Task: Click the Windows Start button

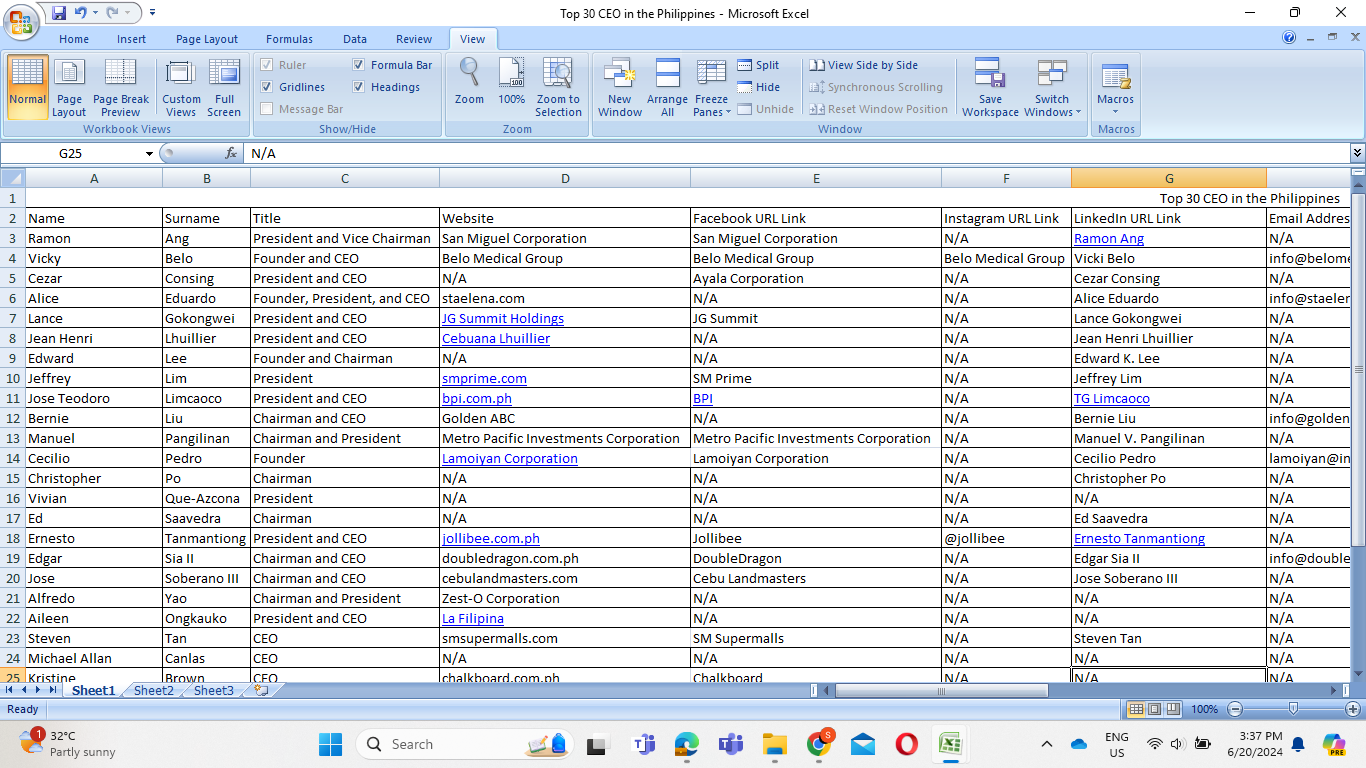Action: (x=330, y=744)
